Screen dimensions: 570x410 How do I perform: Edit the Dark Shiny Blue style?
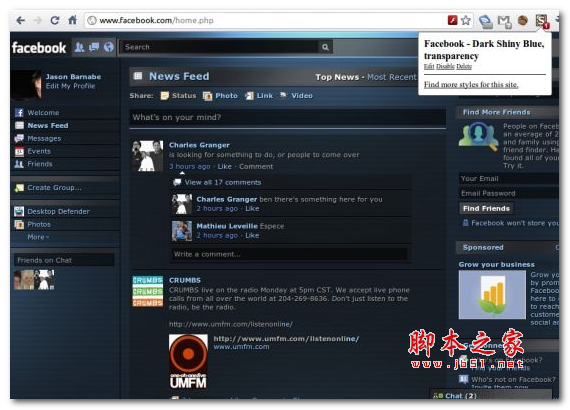coord(429,67)
